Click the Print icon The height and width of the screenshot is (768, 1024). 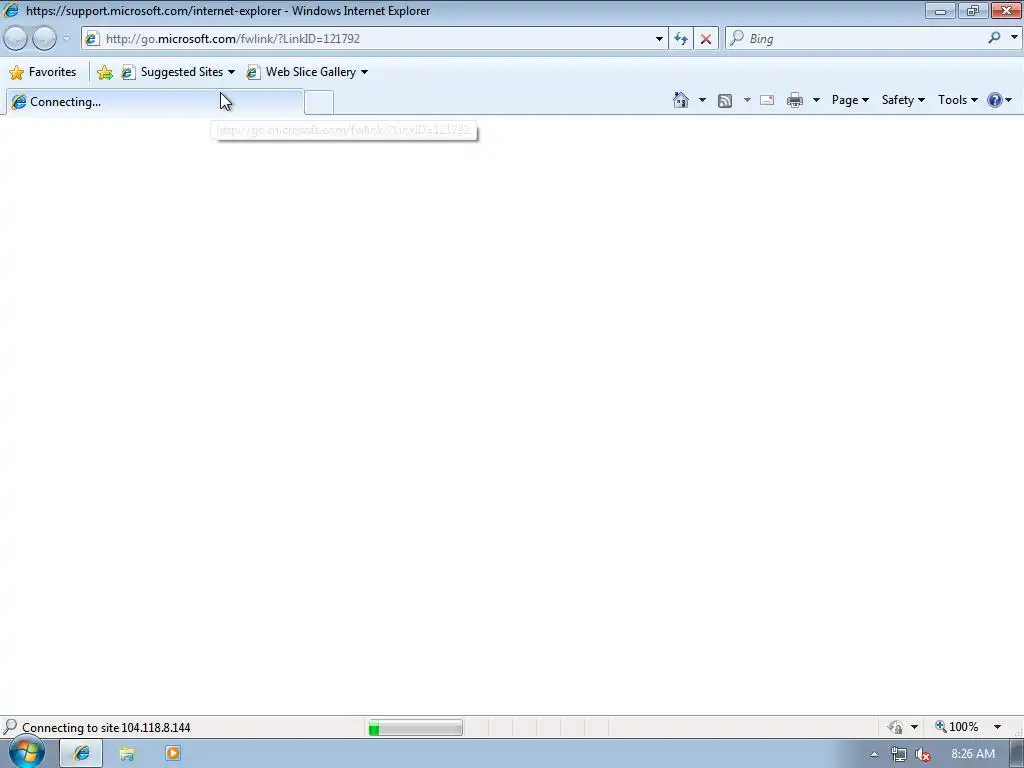coord(795,101)
